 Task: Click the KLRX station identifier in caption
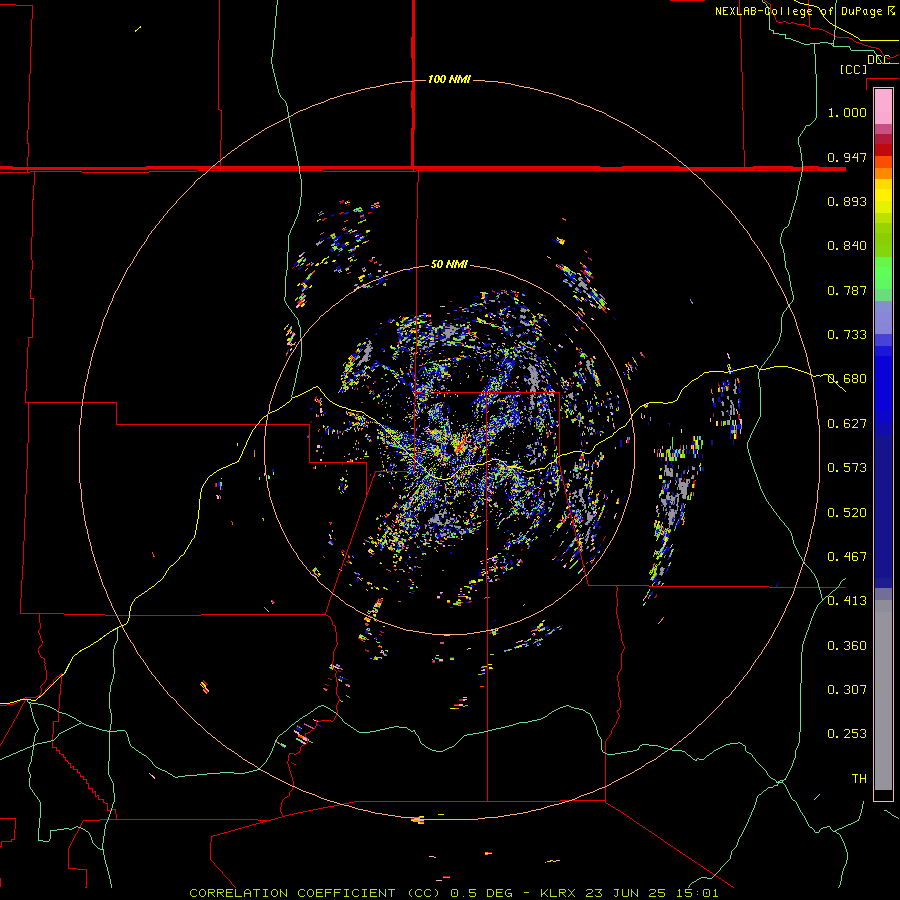[x=559, y=893]
